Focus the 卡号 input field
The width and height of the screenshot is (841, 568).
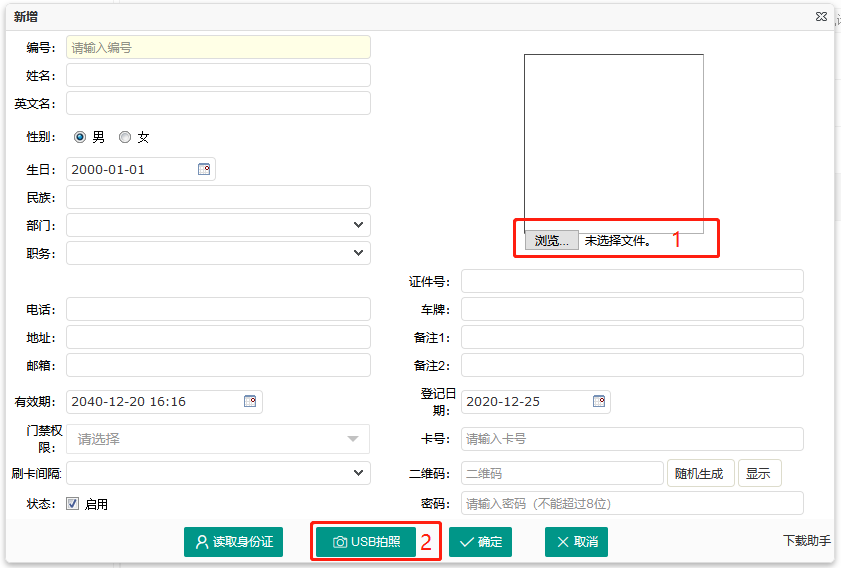[632, 439]
